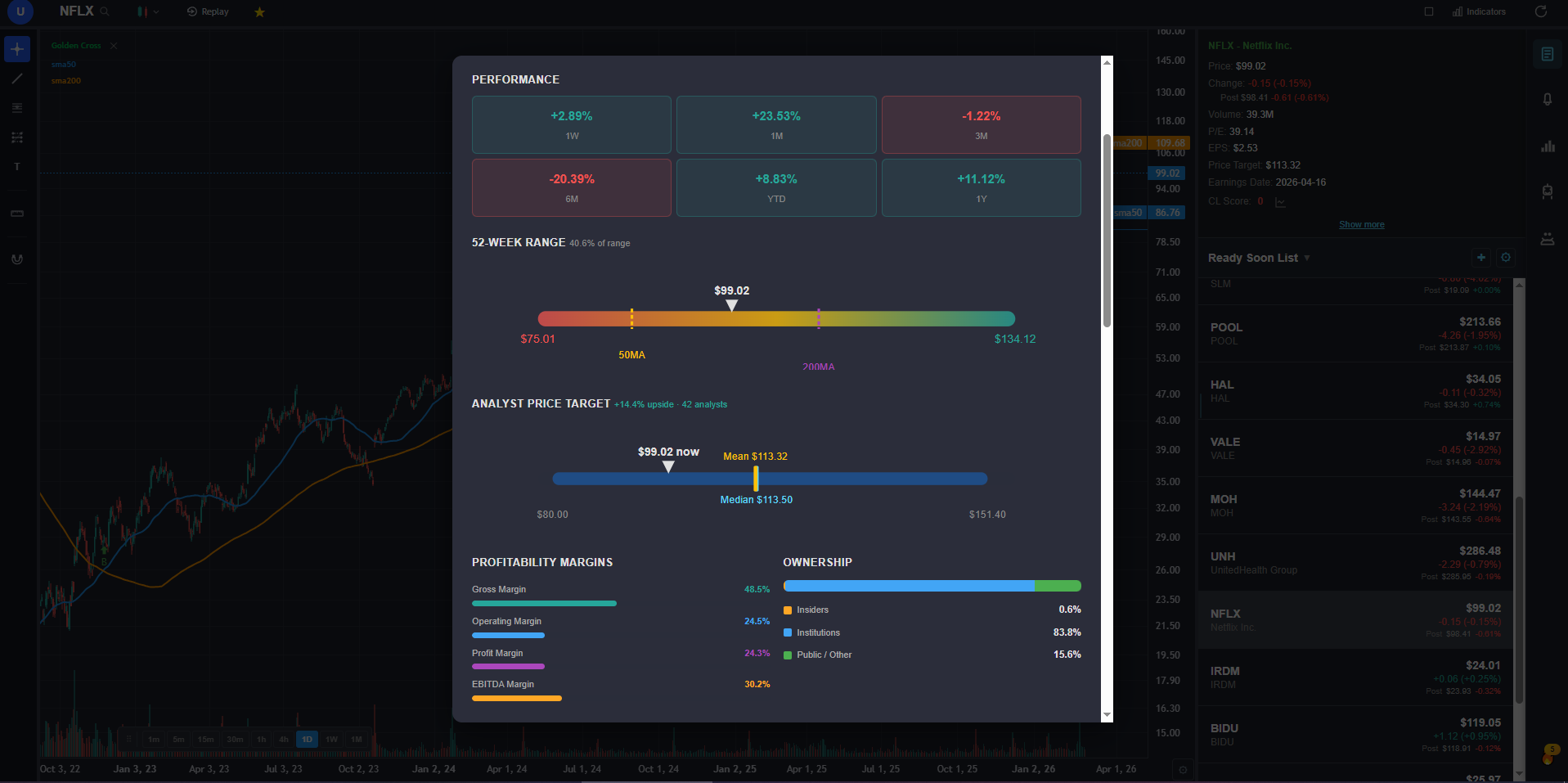Image resolution: width=1568 pixels, height=783 pixels.
Task: Click the chart refresh icon top right
Action: tap(1540, 11)
